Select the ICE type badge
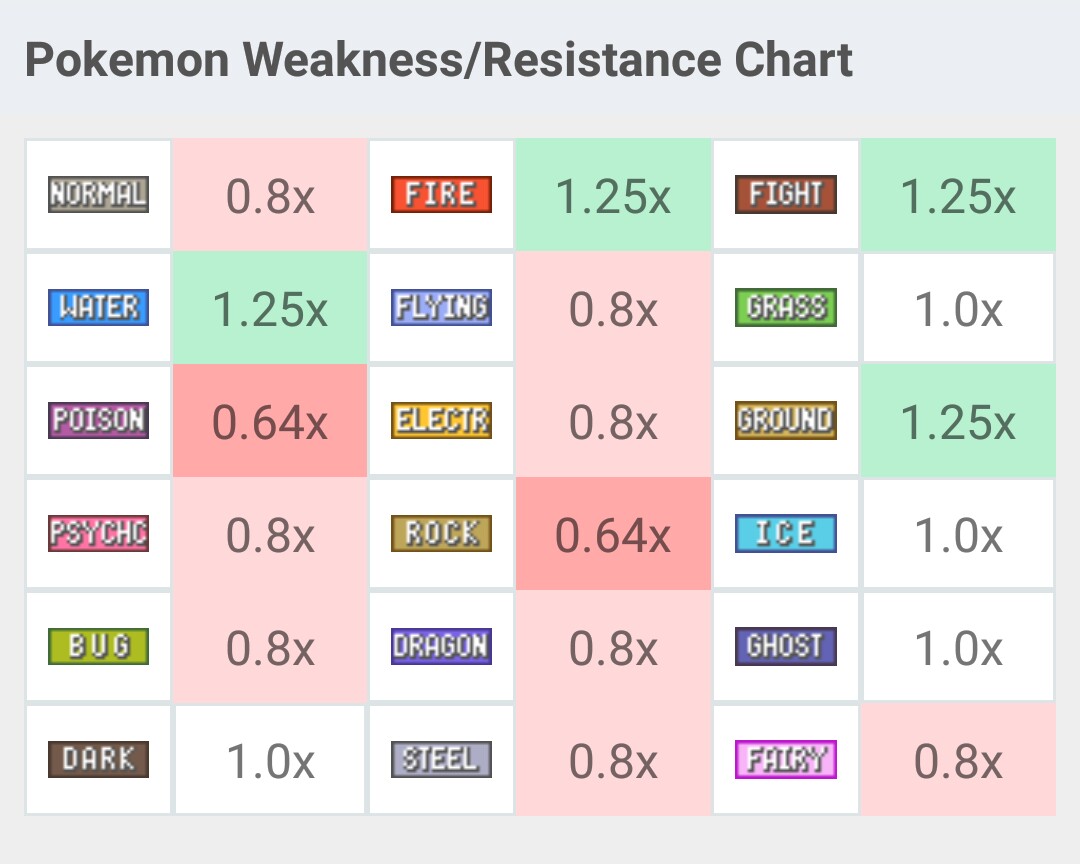 (x=785, y=533)
